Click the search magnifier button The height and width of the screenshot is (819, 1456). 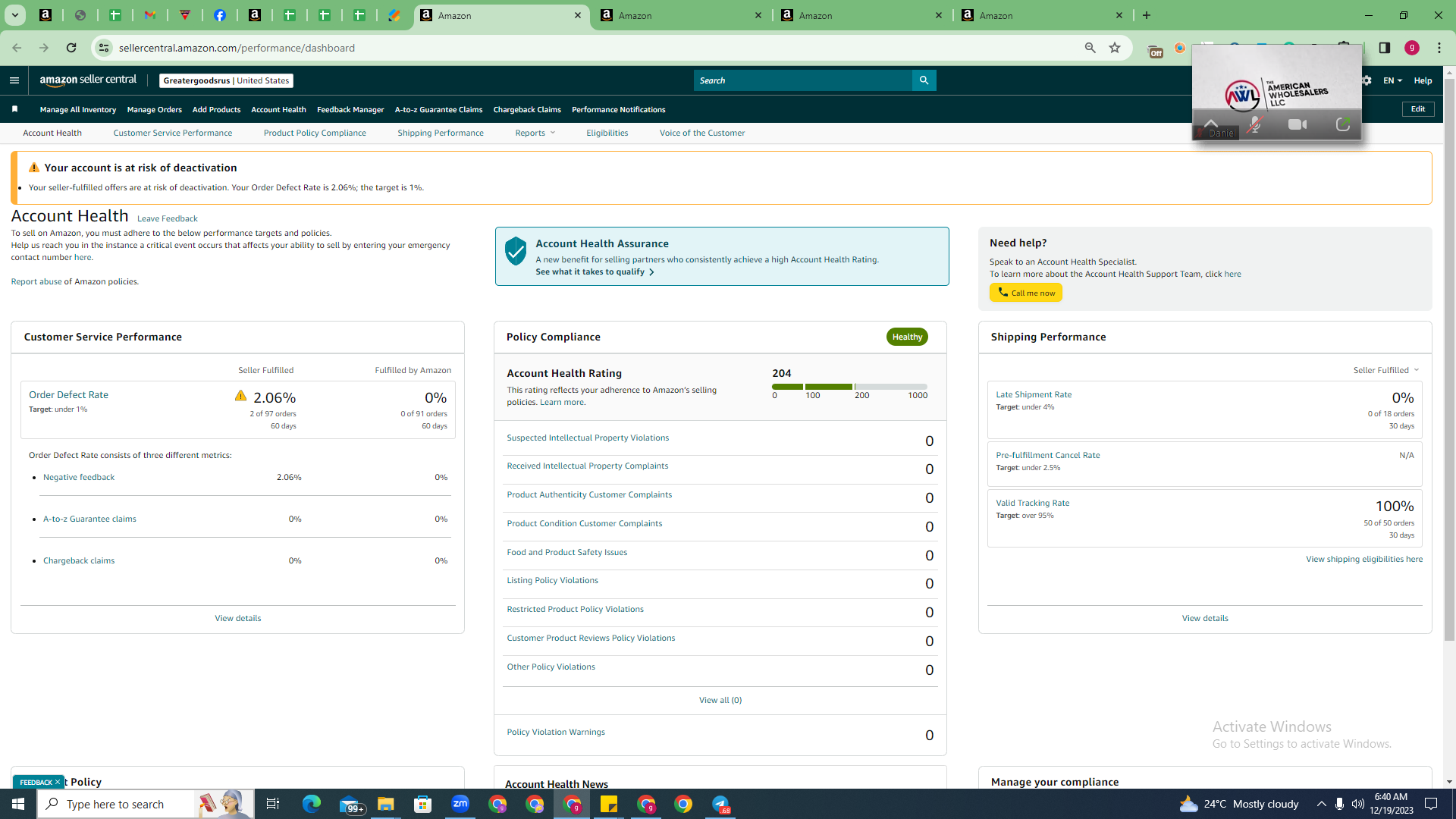point(924,80)
